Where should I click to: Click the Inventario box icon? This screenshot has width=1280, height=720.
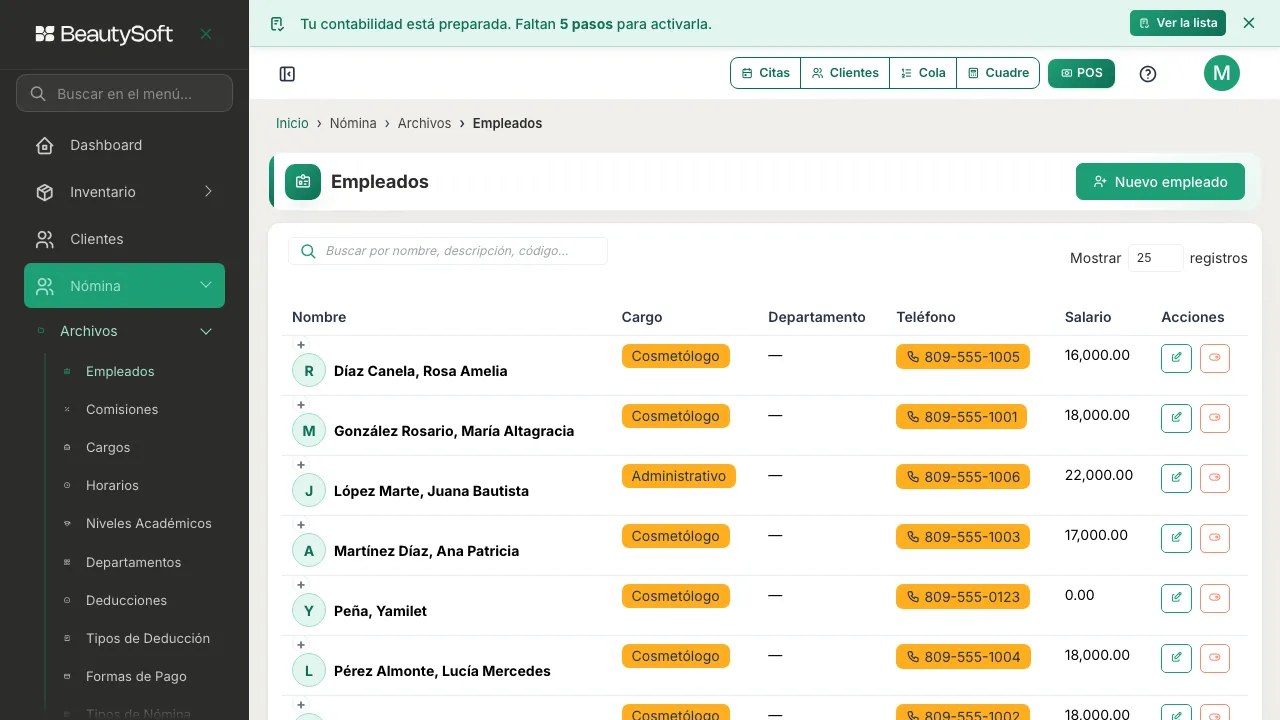[45, 192]
